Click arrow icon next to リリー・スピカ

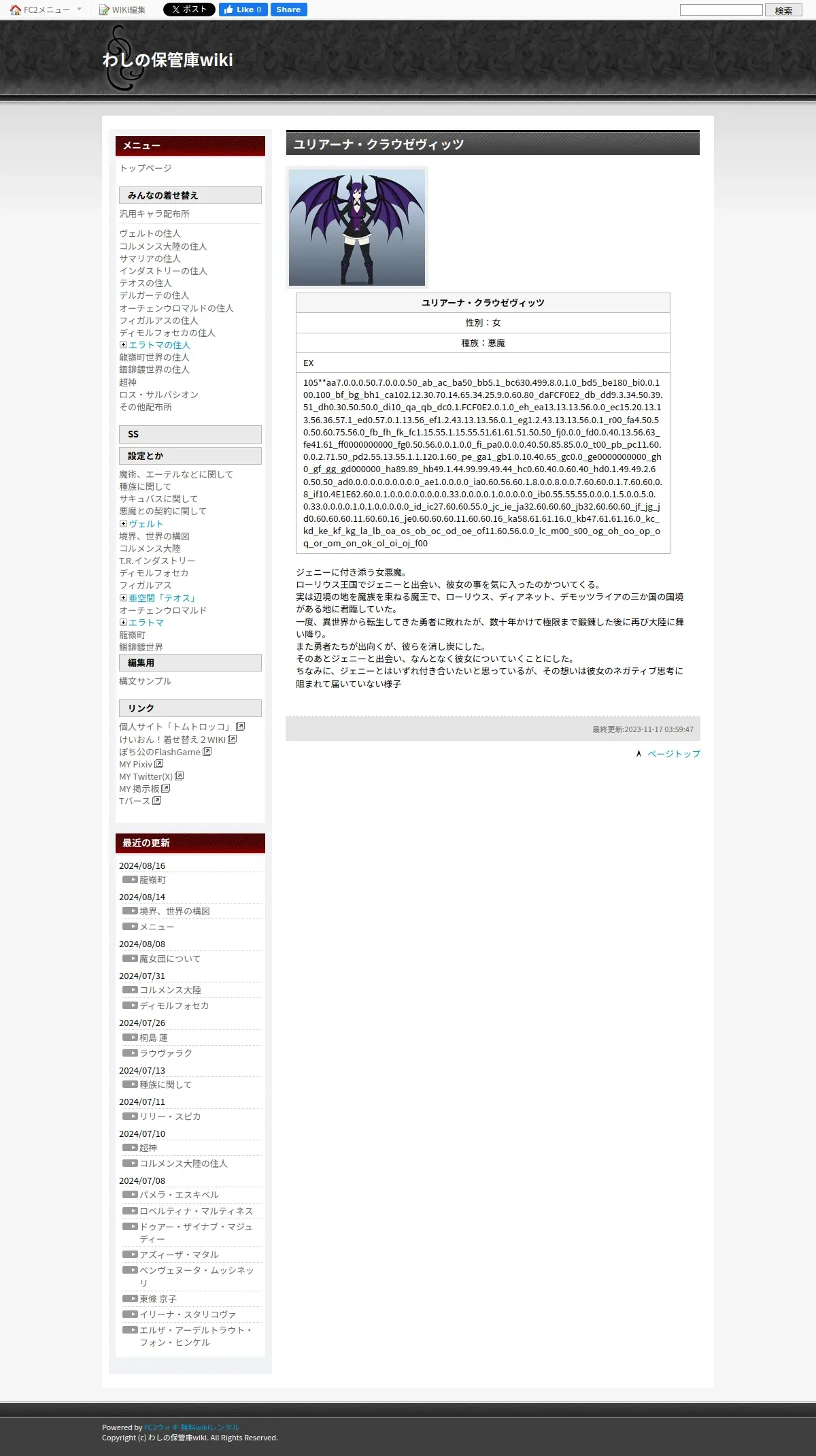click(130, 1116)
